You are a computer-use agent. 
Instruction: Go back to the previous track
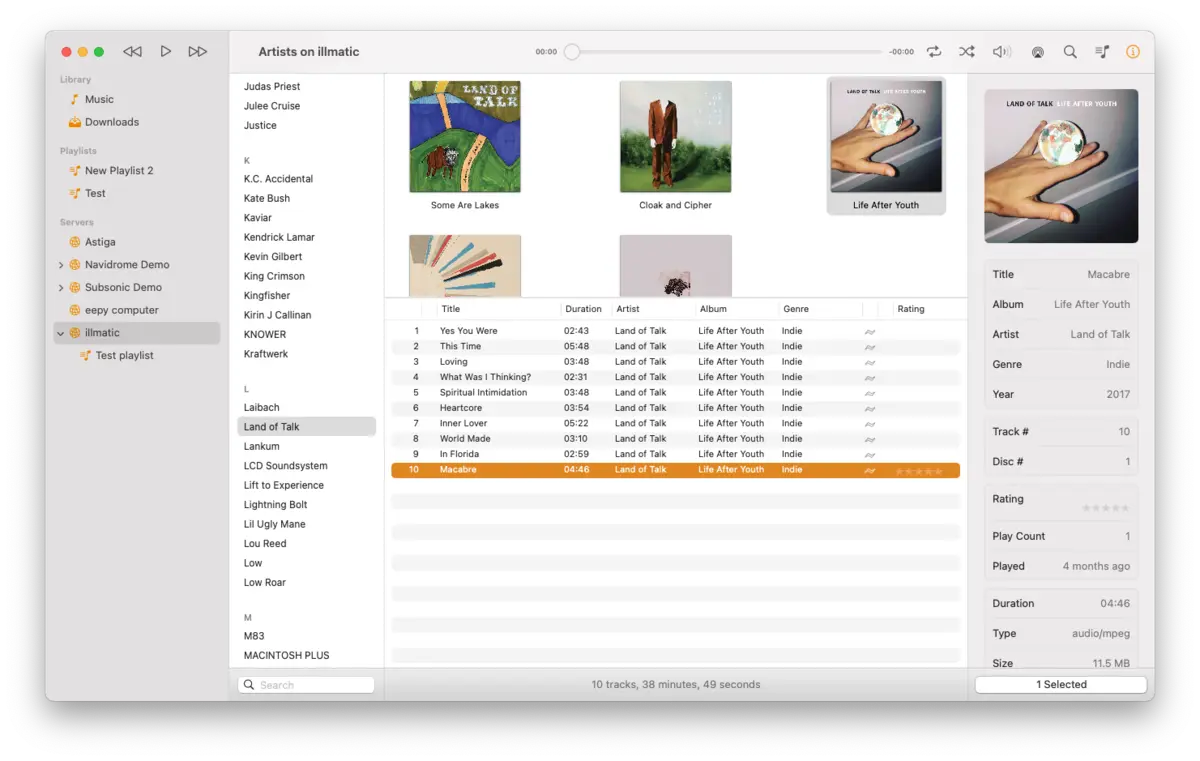(x=132, y=52)
